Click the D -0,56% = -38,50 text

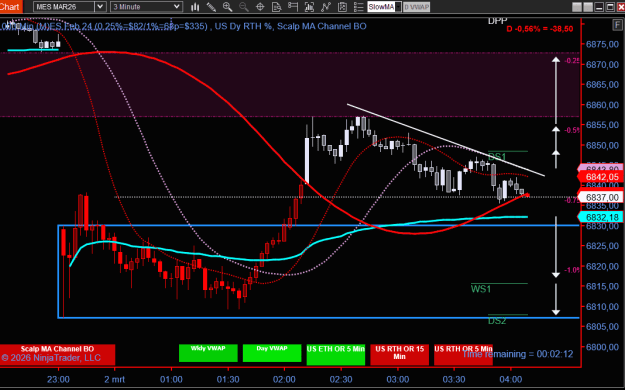pyautogui.click(x=540, y=29)
